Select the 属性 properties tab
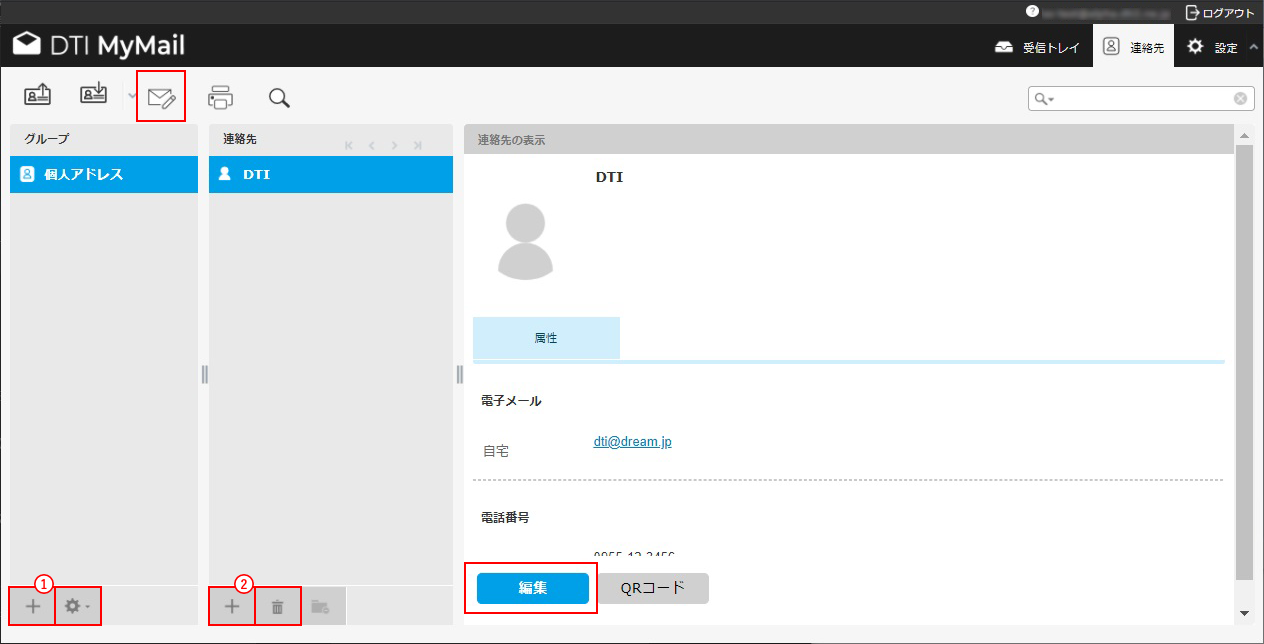This screenshot has height=644, width=1264. tap(546, 338)
